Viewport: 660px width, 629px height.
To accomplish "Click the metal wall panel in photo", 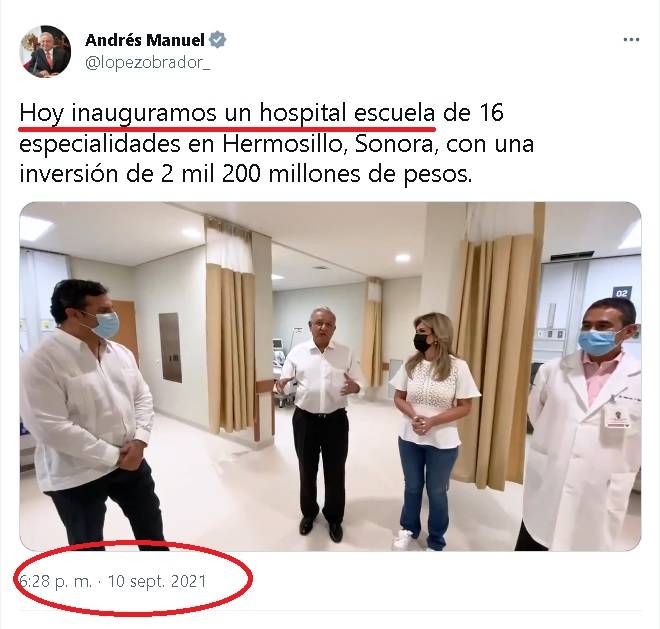I will pos(170,347).
